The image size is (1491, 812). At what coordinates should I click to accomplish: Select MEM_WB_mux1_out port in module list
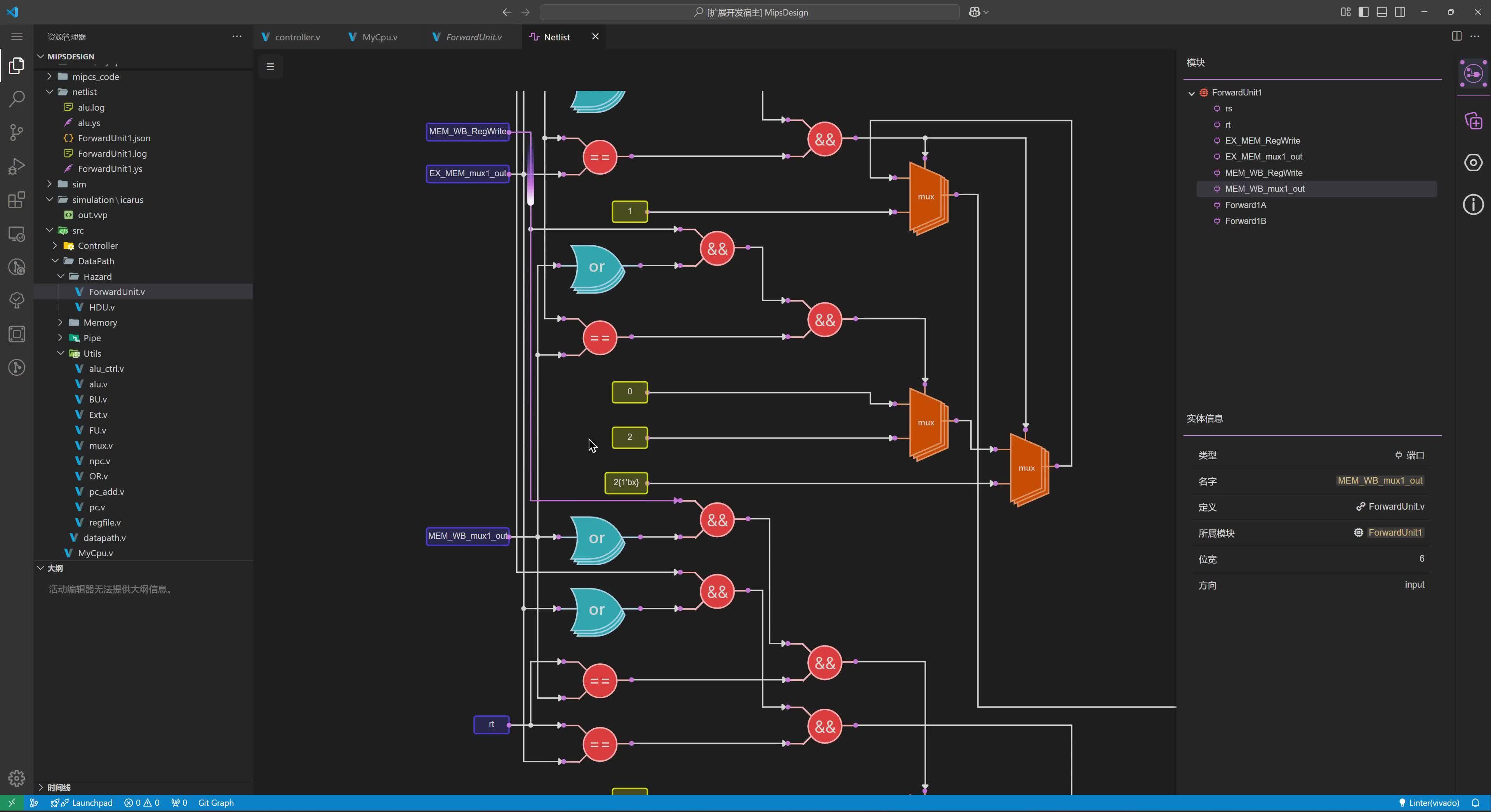[1264, 189]
